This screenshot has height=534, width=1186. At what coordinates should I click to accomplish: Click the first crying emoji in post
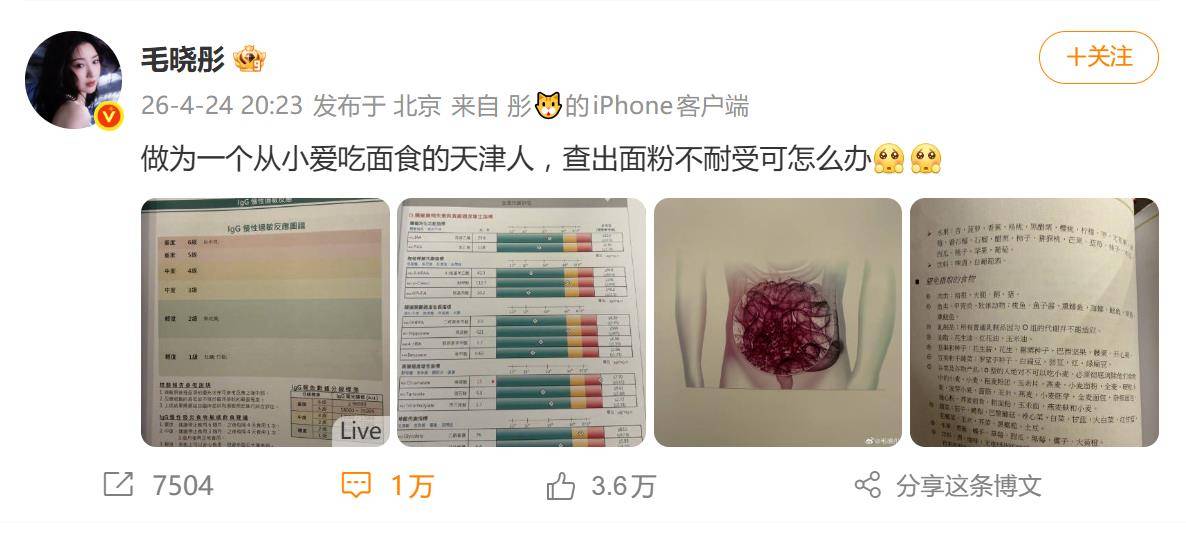coord(888,159)
